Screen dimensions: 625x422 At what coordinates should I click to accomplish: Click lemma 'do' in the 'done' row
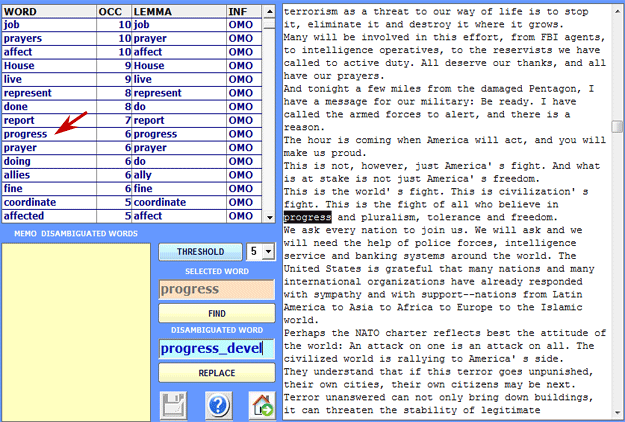(179, 106)
